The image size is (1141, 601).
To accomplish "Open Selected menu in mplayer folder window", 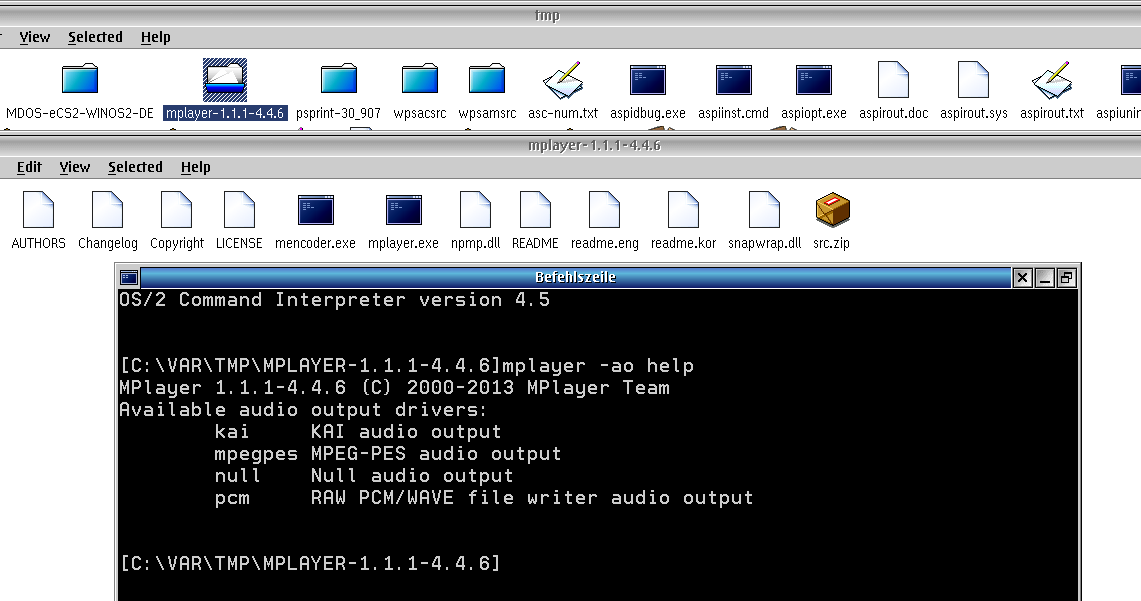I will click(135, 167).
